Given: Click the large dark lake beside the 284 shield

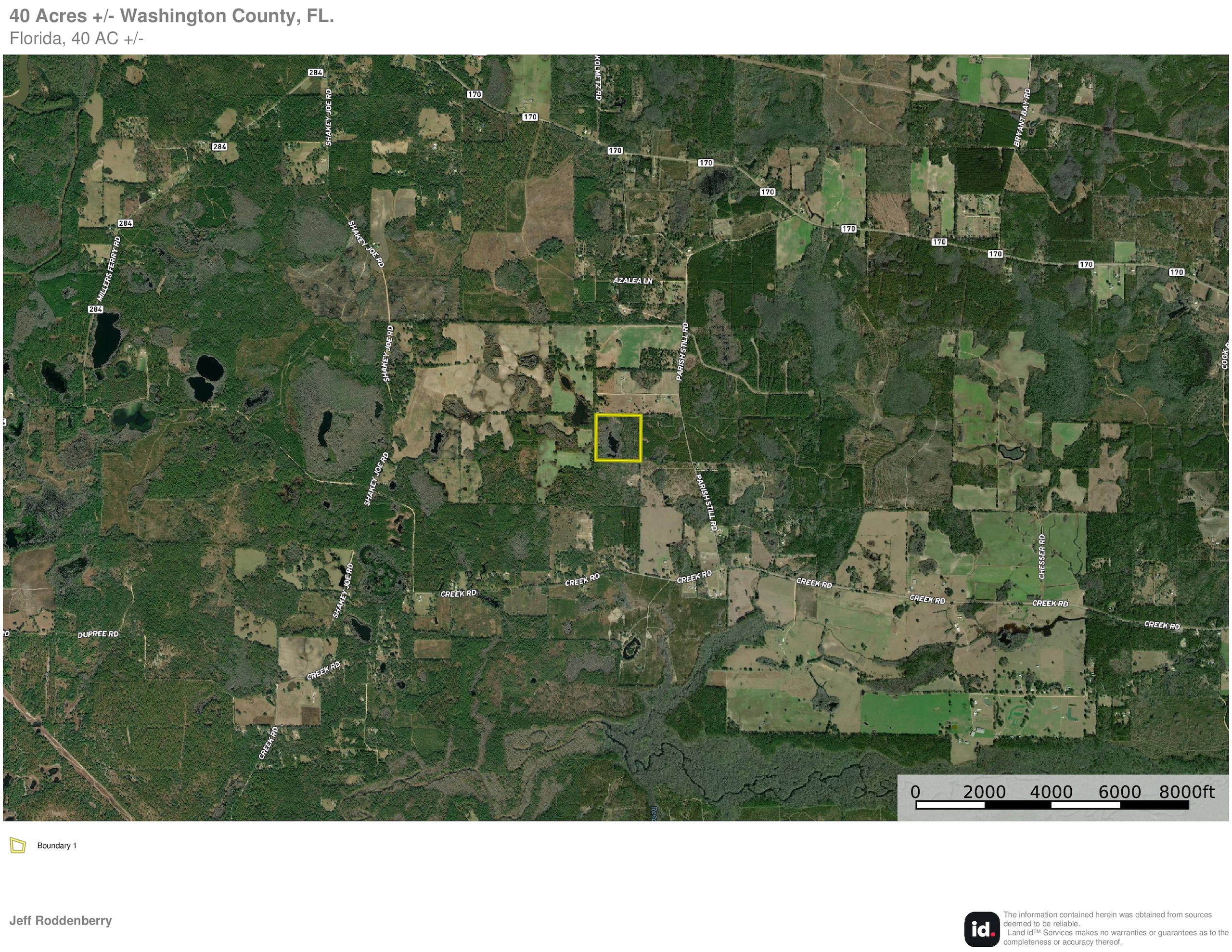Looking at the screenshot, I should (x=106, y=338).
